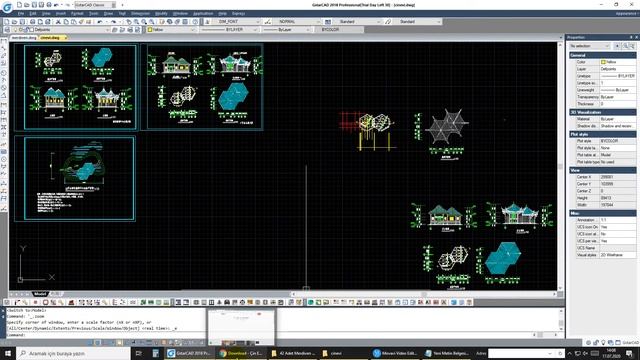Image resolution: width=640 pixels, height=360 pixels.
Task: Click the Make Object's Layer Current icon
Action: (114, 30)
